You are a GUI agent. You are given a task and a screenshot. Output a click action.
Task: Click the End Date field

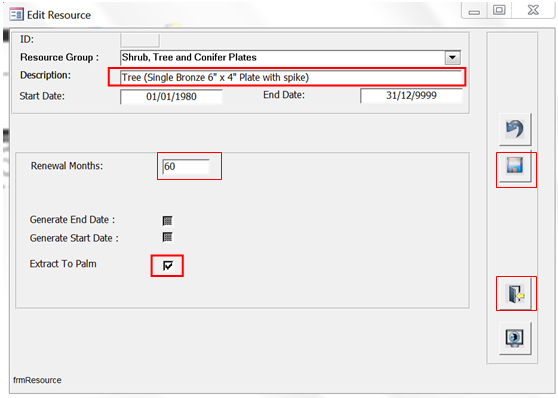pyautogui.click(x=411, y=95)
